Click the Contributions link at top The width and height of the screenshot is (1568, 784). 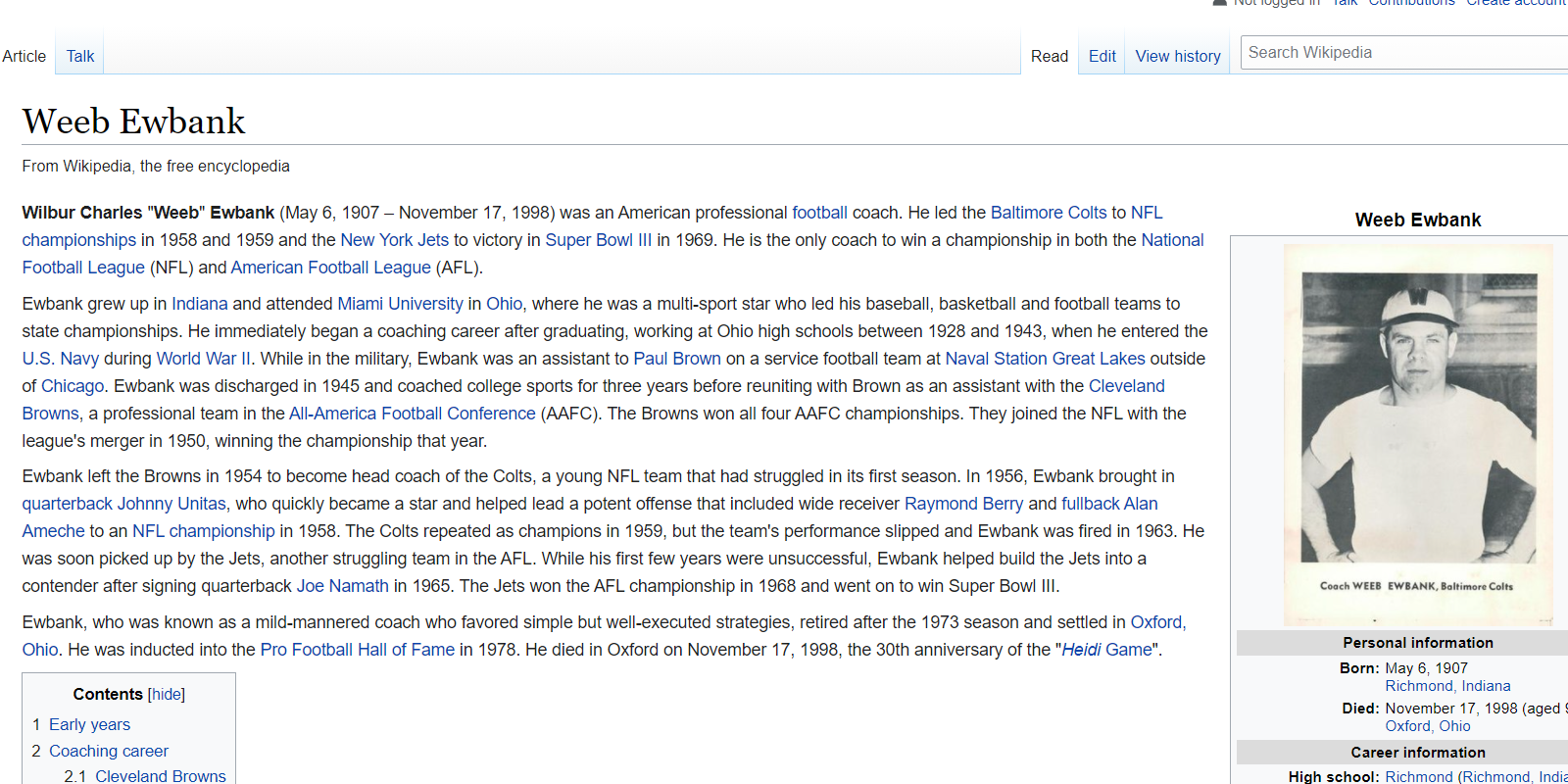(1411, 3)
